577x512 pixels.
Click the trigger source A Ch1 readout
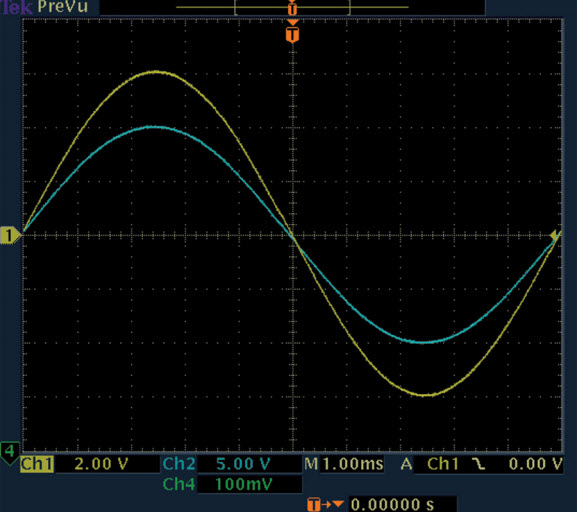tap(430, 464)
